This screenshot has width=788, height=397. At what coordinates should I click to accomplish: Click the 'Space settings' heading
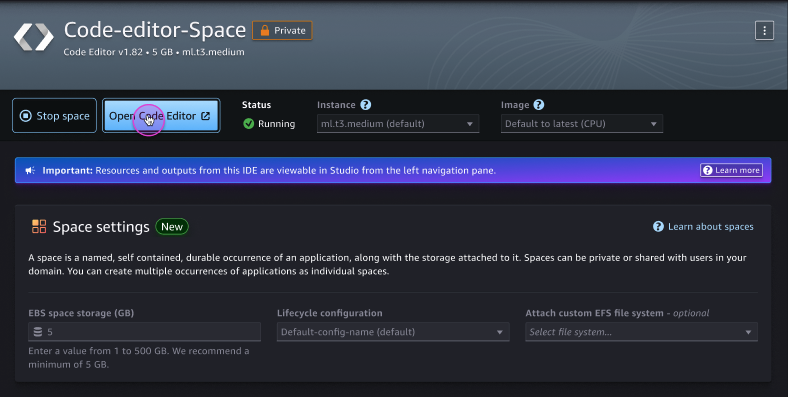[x=101, y=227]
